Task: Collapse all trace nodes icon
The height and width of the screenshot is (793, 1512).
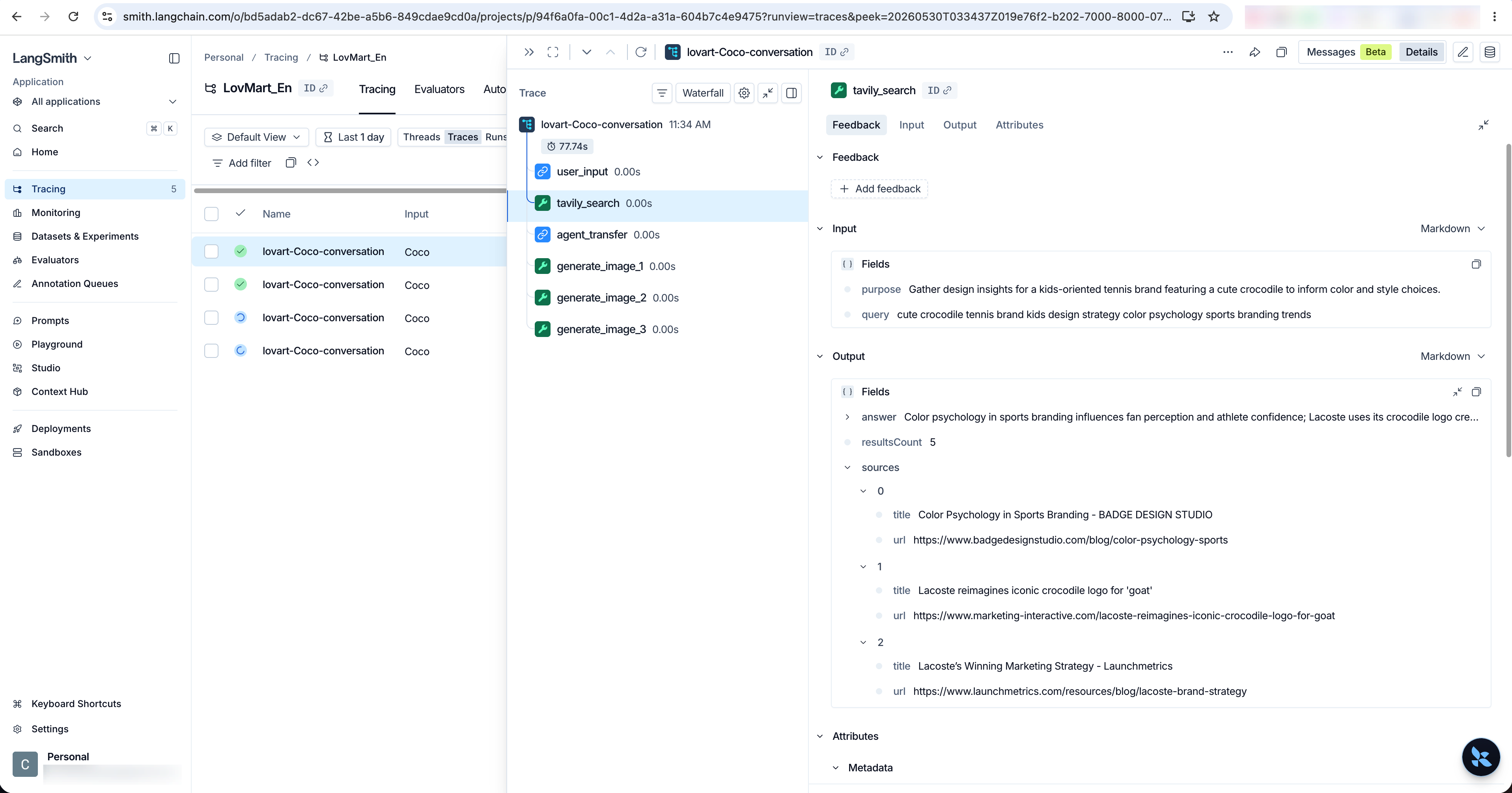Action: pos(768,93)
